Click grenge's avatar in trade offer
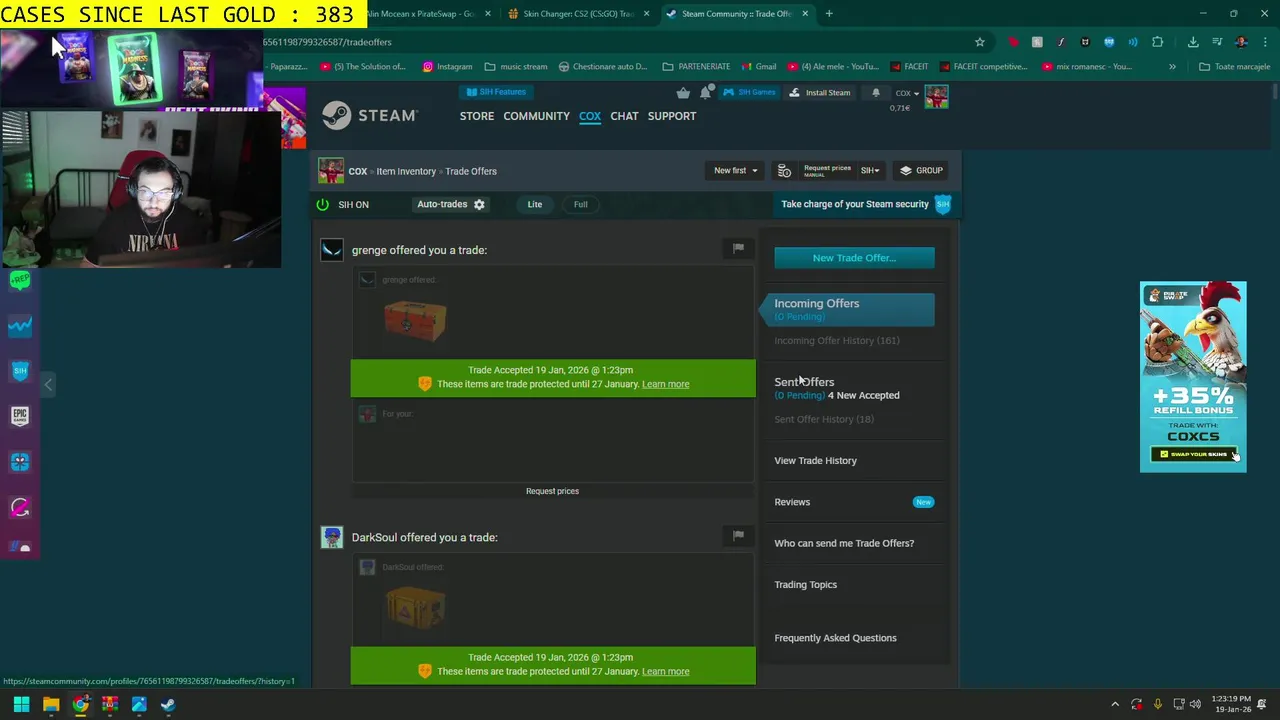The width and height of the screenshot is (1280, 720). [x=331, y=250]
